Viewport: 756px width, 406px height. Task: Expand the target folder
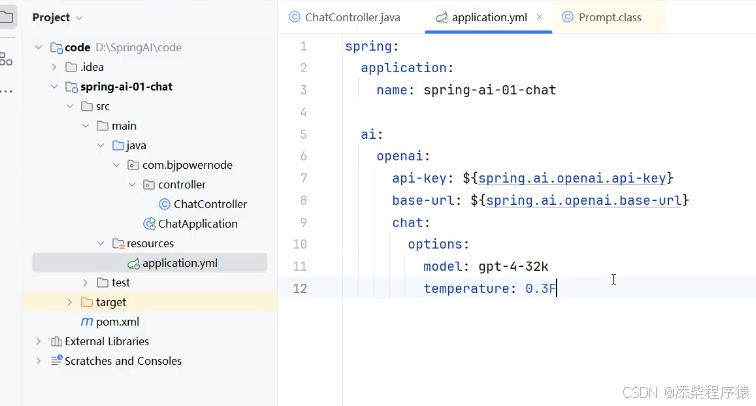click(x=70, y=302)
